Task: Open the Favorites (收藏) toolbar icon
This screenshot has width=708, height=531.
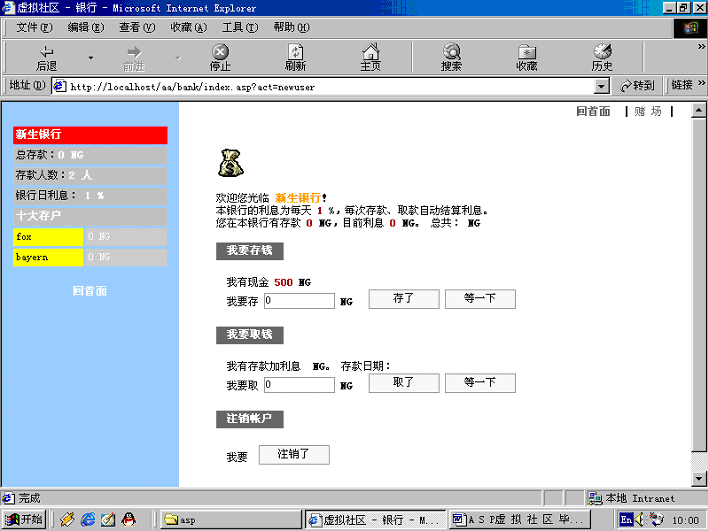Action: click(x=526, y=57)
